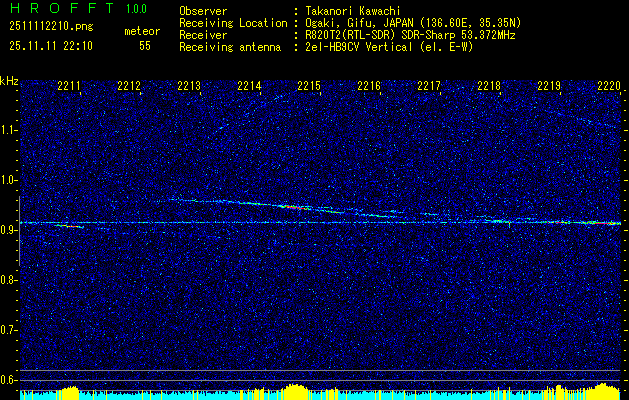Image resolution: width=629 pixels, height=400 pixels.
Task: Click the 2211 time marker
Action: (69, 86)
